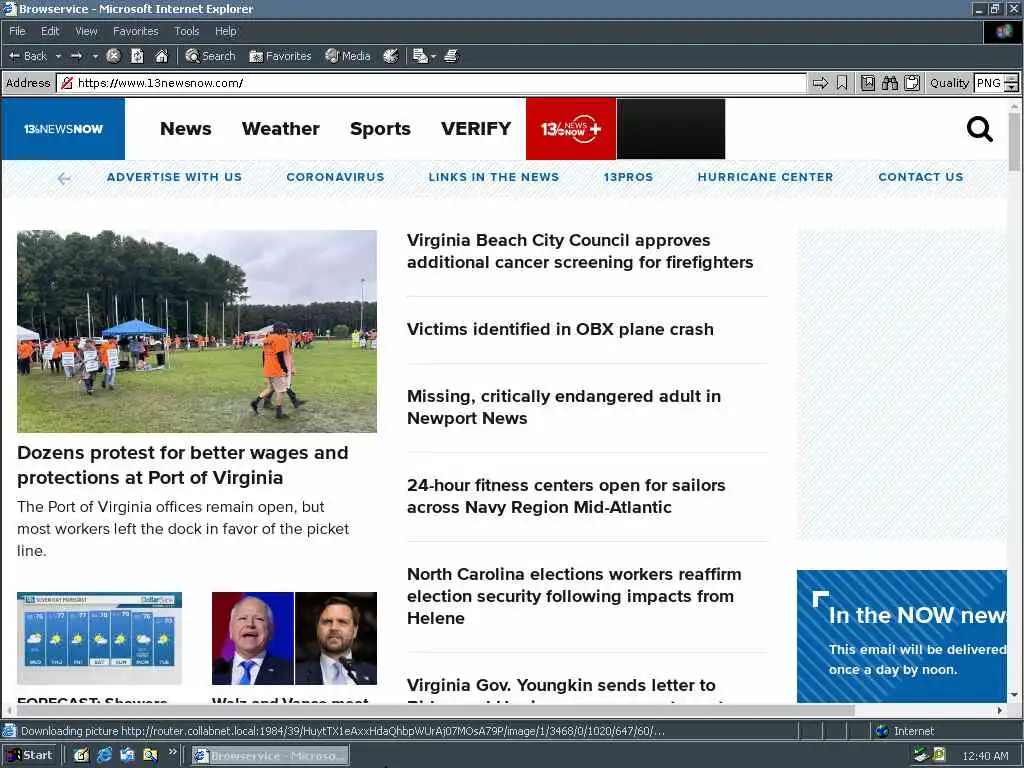
Task: Open the Media toolbar button
Action: pyautogui.click(x=348, y=56)
